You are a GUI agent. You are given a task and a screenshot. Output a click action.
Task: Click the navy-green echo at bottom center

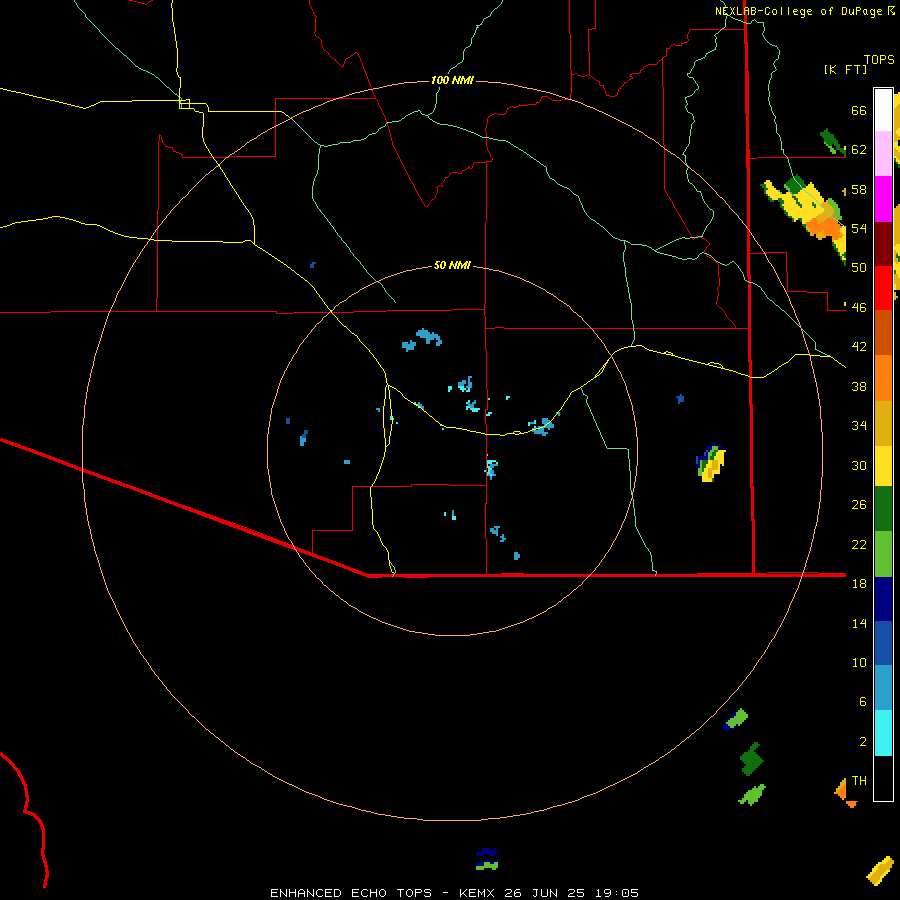(487, 859)
